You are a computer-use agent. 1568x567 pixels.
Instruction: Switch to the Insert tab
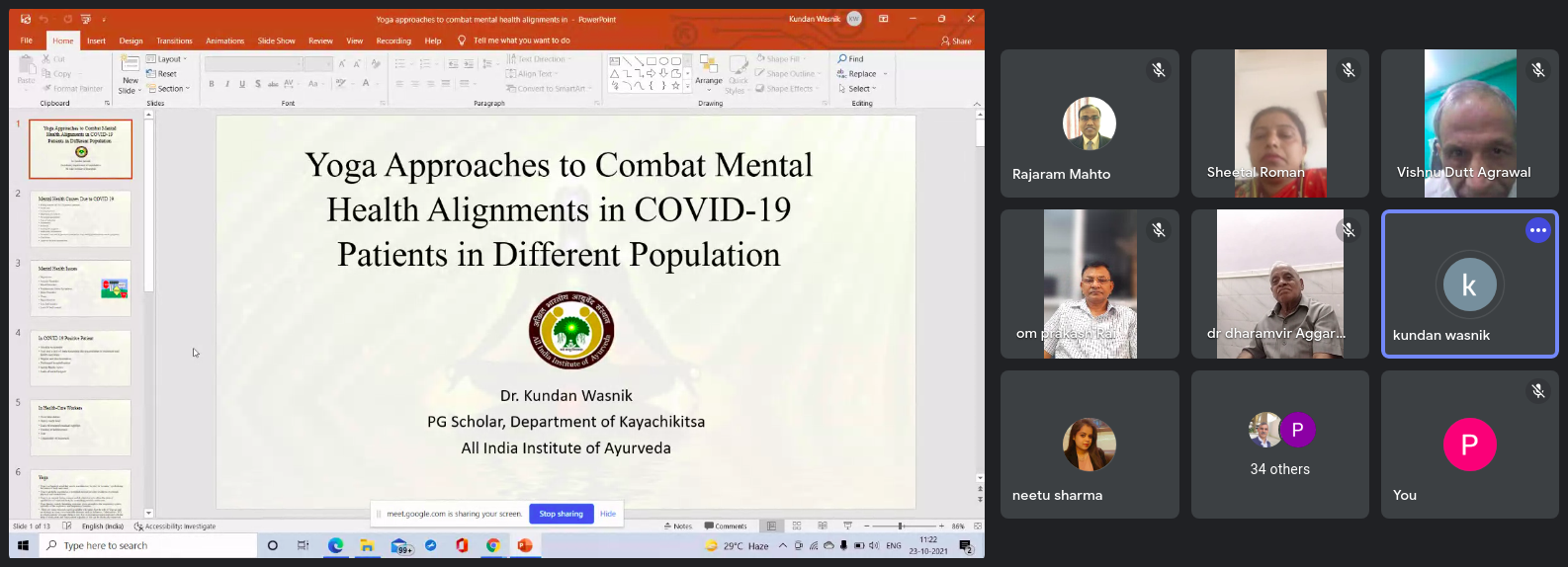(96, 40)
